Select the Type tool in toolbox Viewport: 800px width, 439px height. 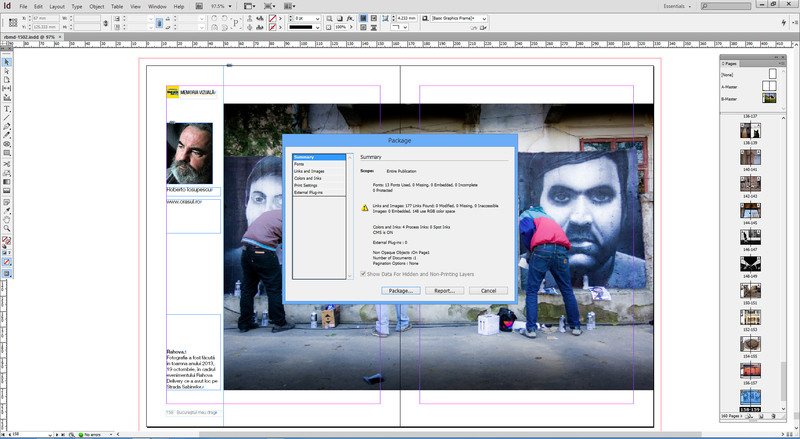[6, 108]
